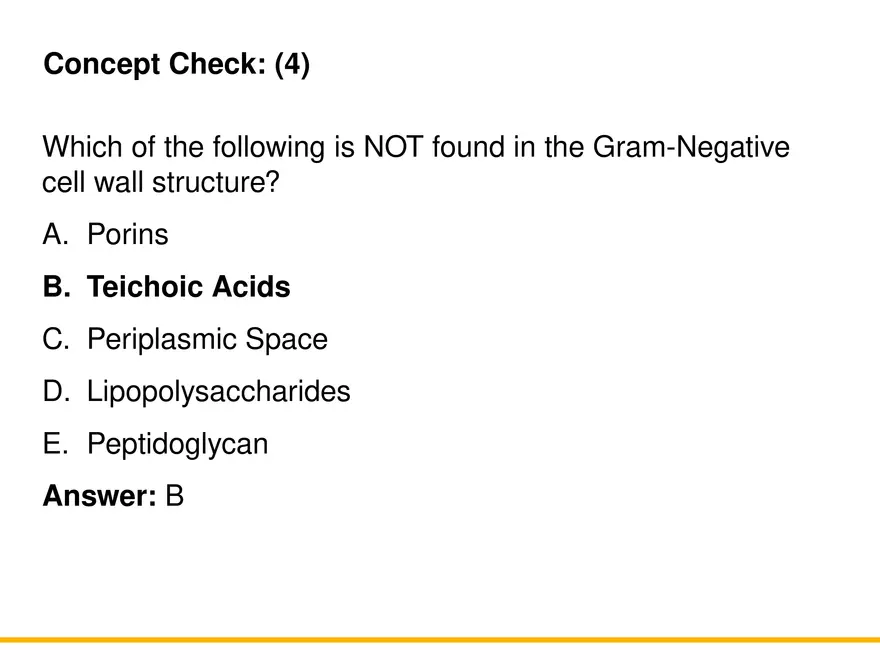This screenshot has width=880, height=660.
Task: Choose the 'Porins' answer option
Action: tap(128, 235)
